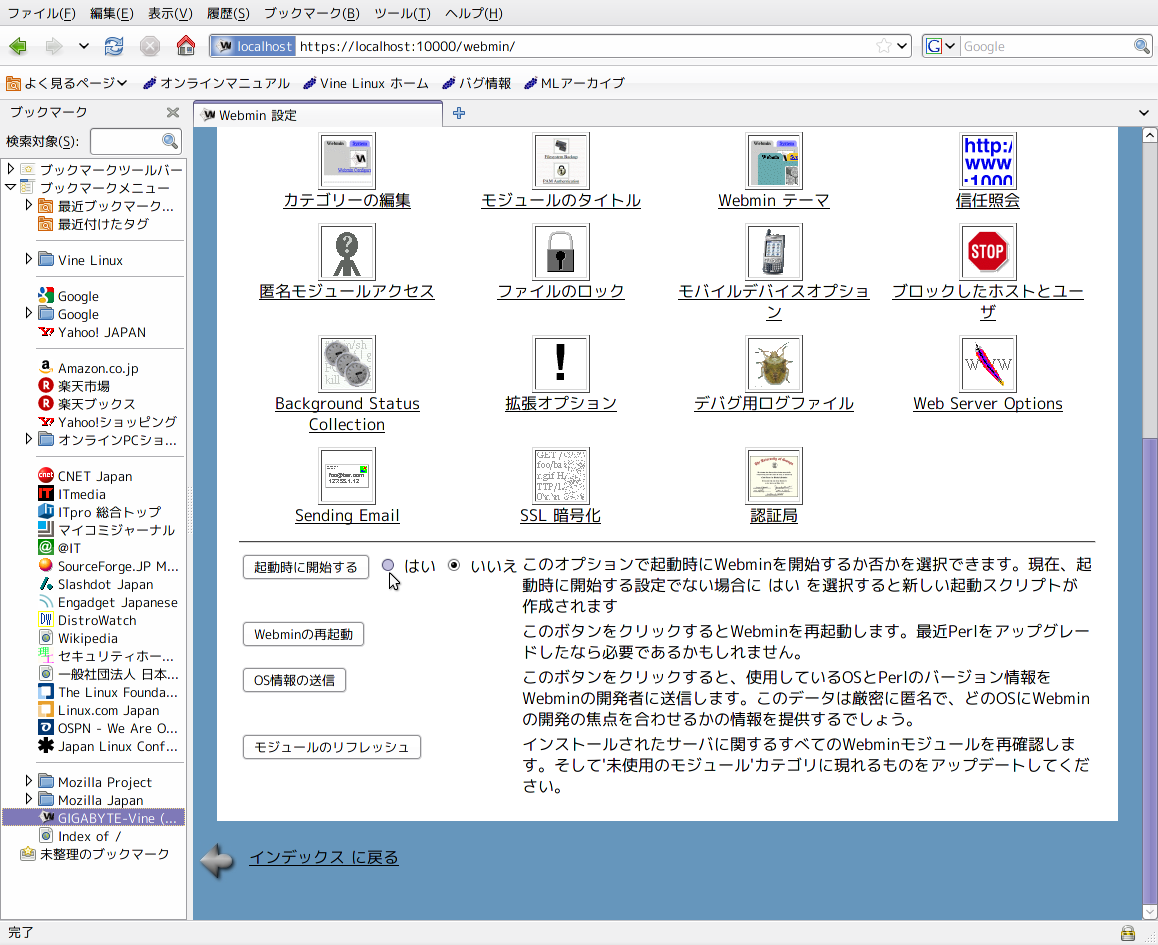Open the Wikipedia bookmark
The image size is (1158, 945).
coord(78,638)
